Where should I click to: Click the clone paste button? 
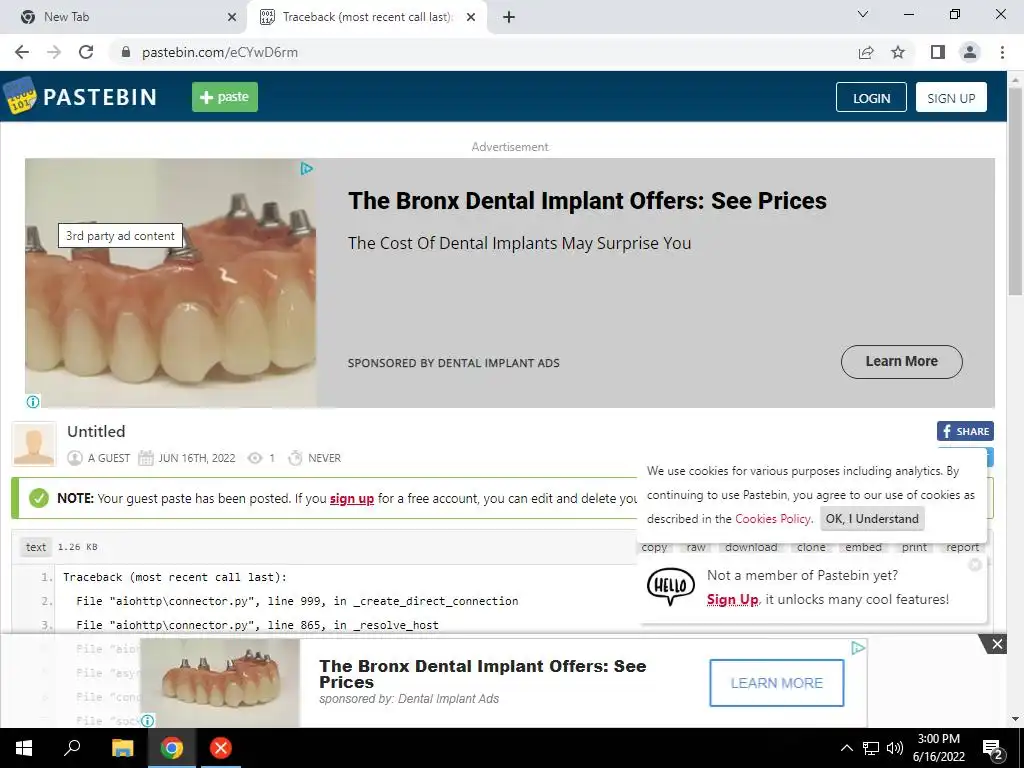point(811,547)
